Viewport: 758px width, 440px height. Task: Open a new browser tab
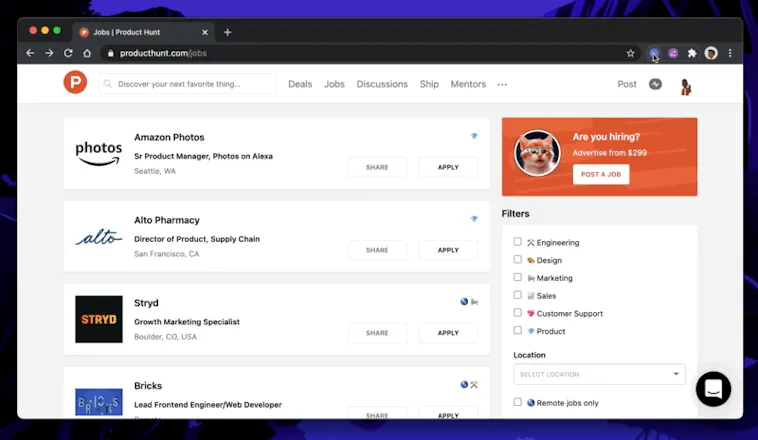[228, 32]
